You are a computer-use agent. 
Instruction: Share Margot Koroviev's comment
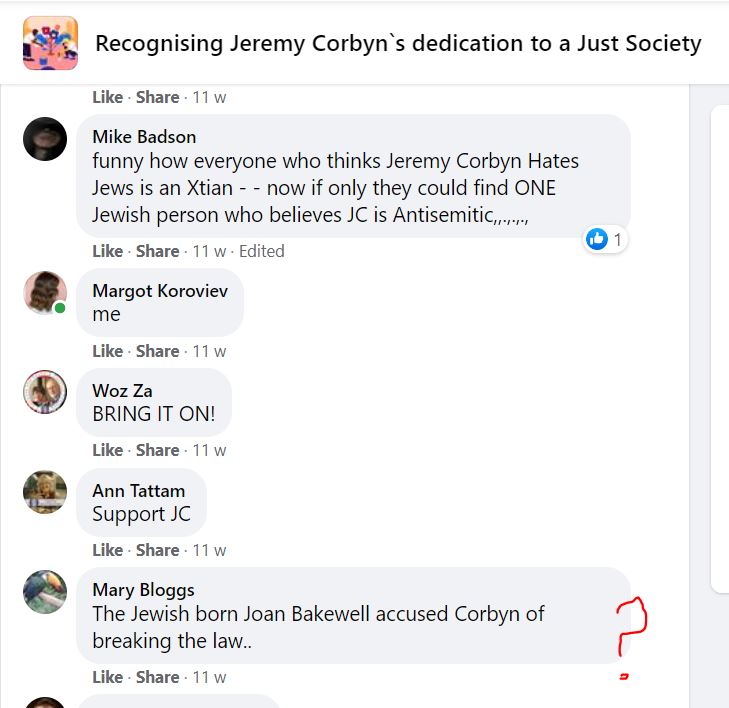[x=158, y=351]
